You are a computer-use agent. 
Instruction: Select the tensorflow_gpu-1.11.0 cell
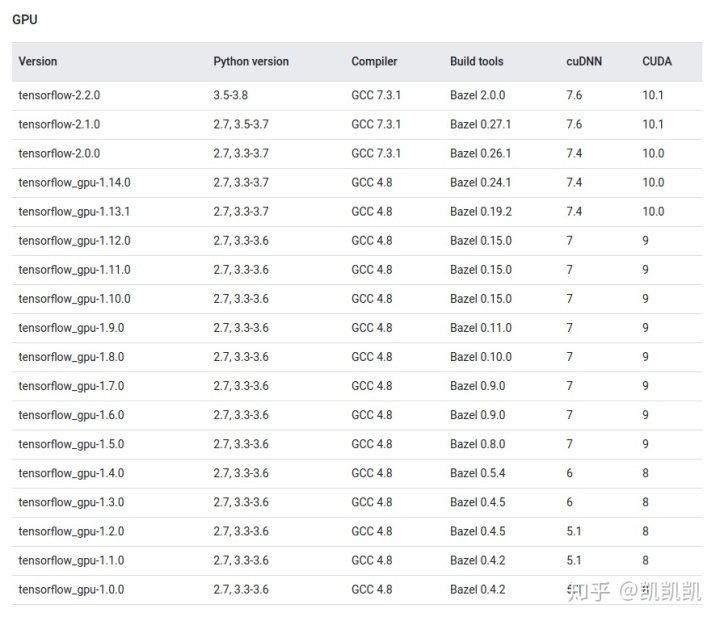[x=74, y=270]
